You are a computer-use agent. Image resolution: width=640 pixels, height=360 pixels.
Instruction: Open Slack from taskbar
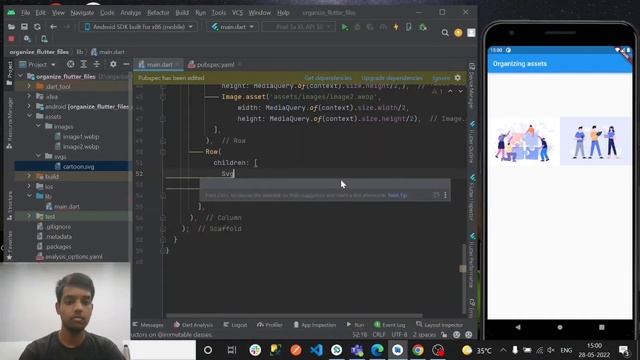point(255,350)
